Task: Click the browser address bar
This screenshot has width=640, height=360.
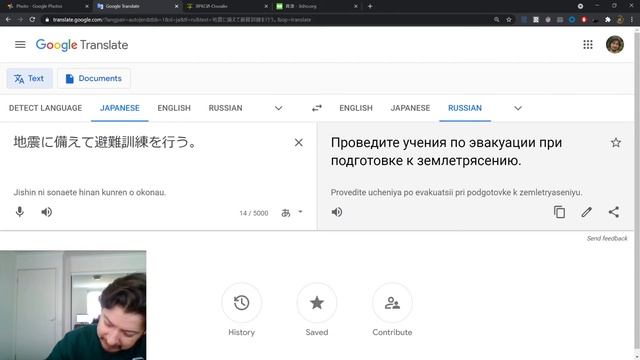Action: 269,20
